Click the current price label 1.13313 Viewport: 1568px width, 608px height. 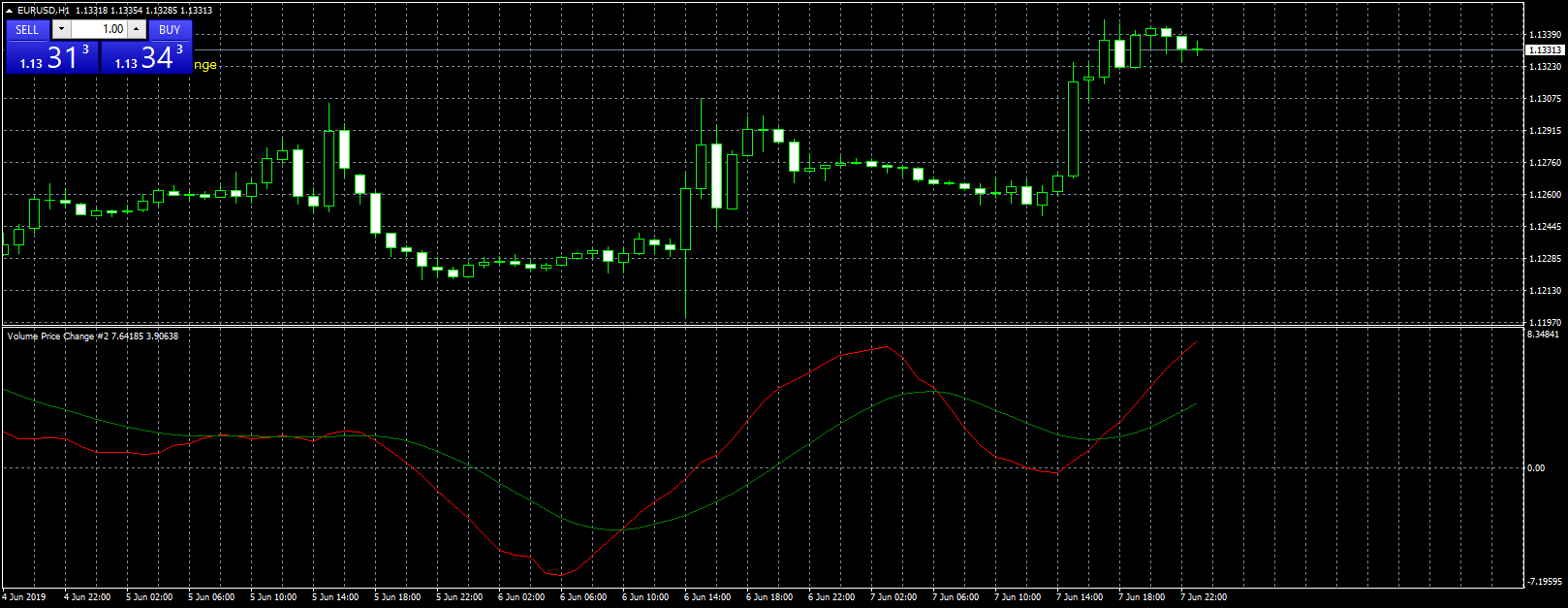click(x=1545, y=49)
